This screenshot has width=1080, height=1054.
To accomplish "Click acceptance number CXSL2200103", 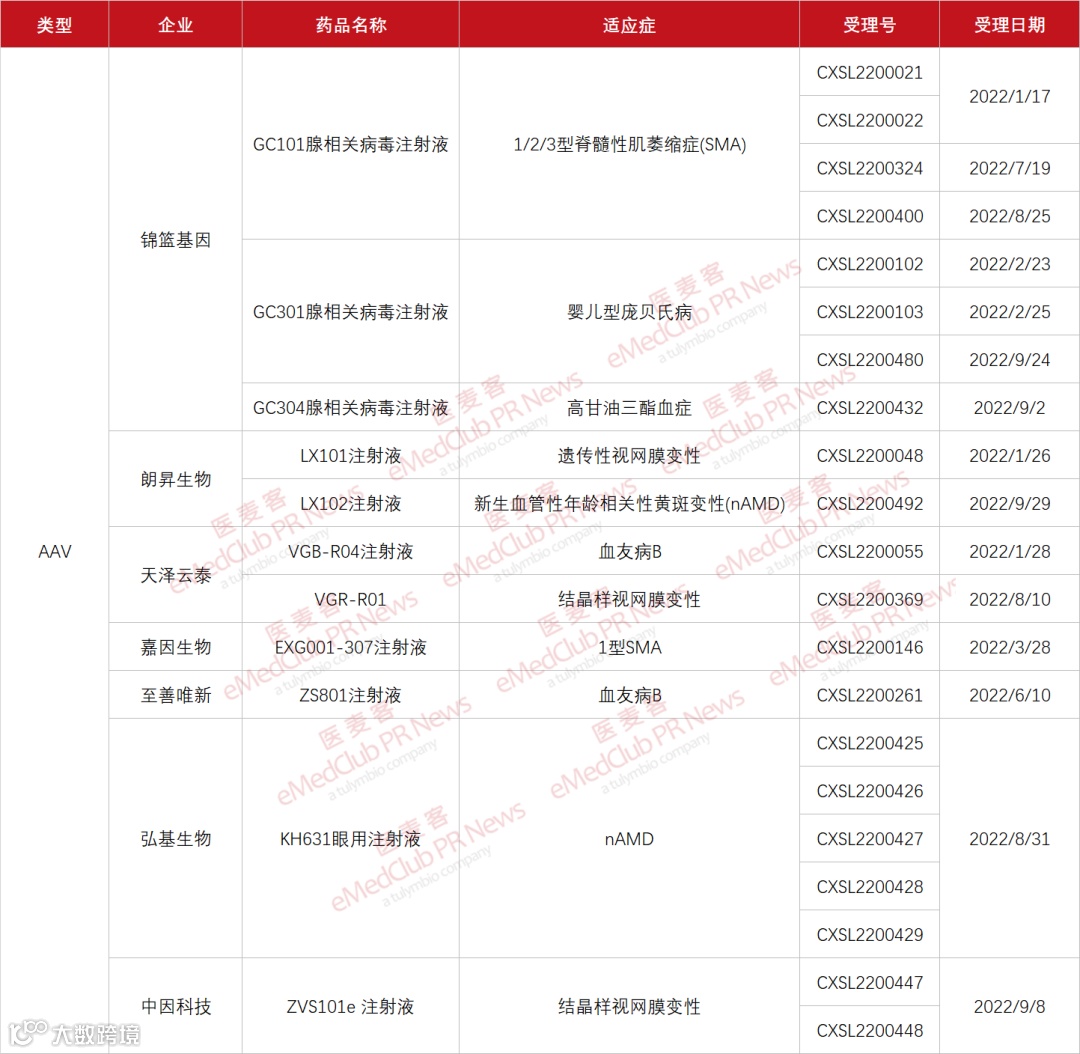I will coord(869,311).
